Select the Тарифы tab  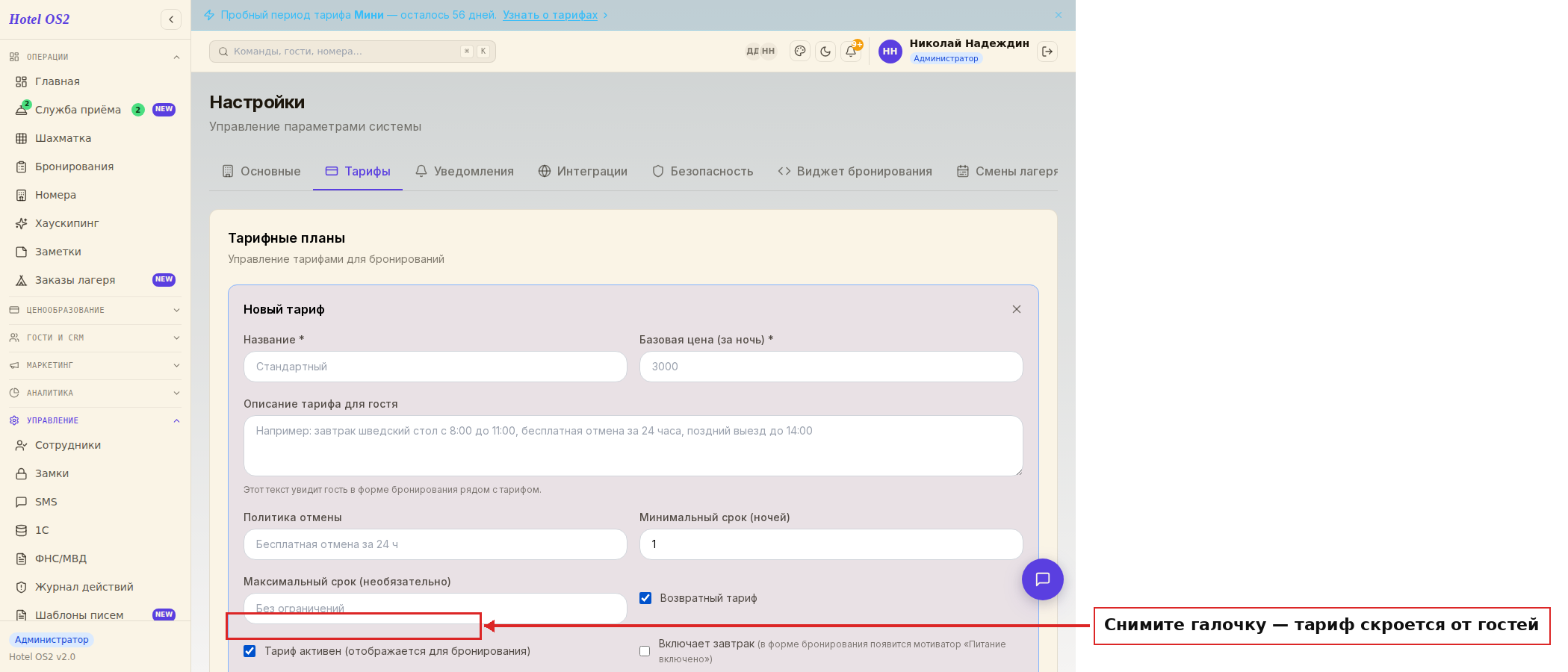pos(358,171)
